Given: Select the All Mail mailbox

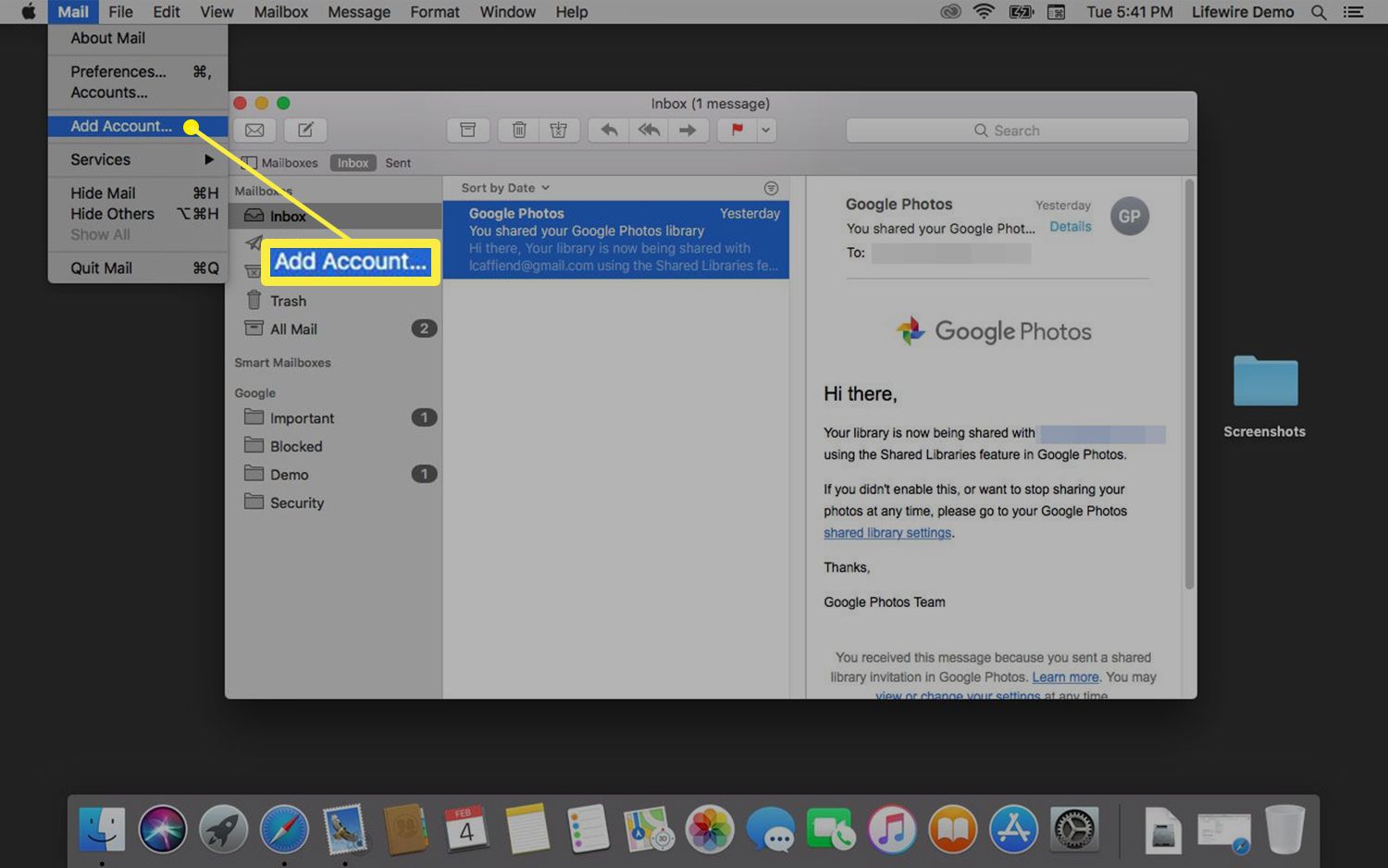Looking at the screenshot, I should pyautogui.click(x=335, y=329).
